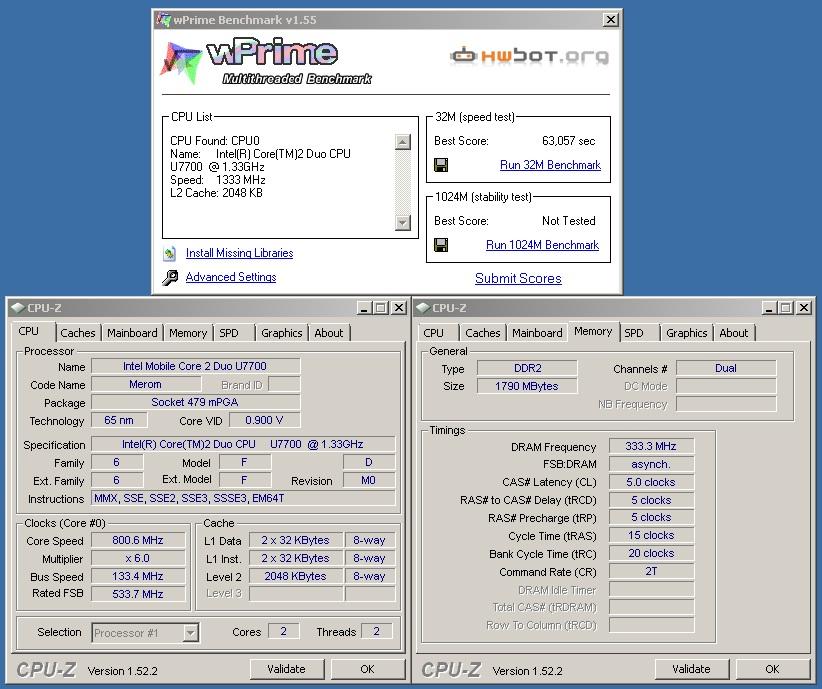Click the Cores count 2 field
Screen dimensions: 822x689
click(x=284, y=631)
